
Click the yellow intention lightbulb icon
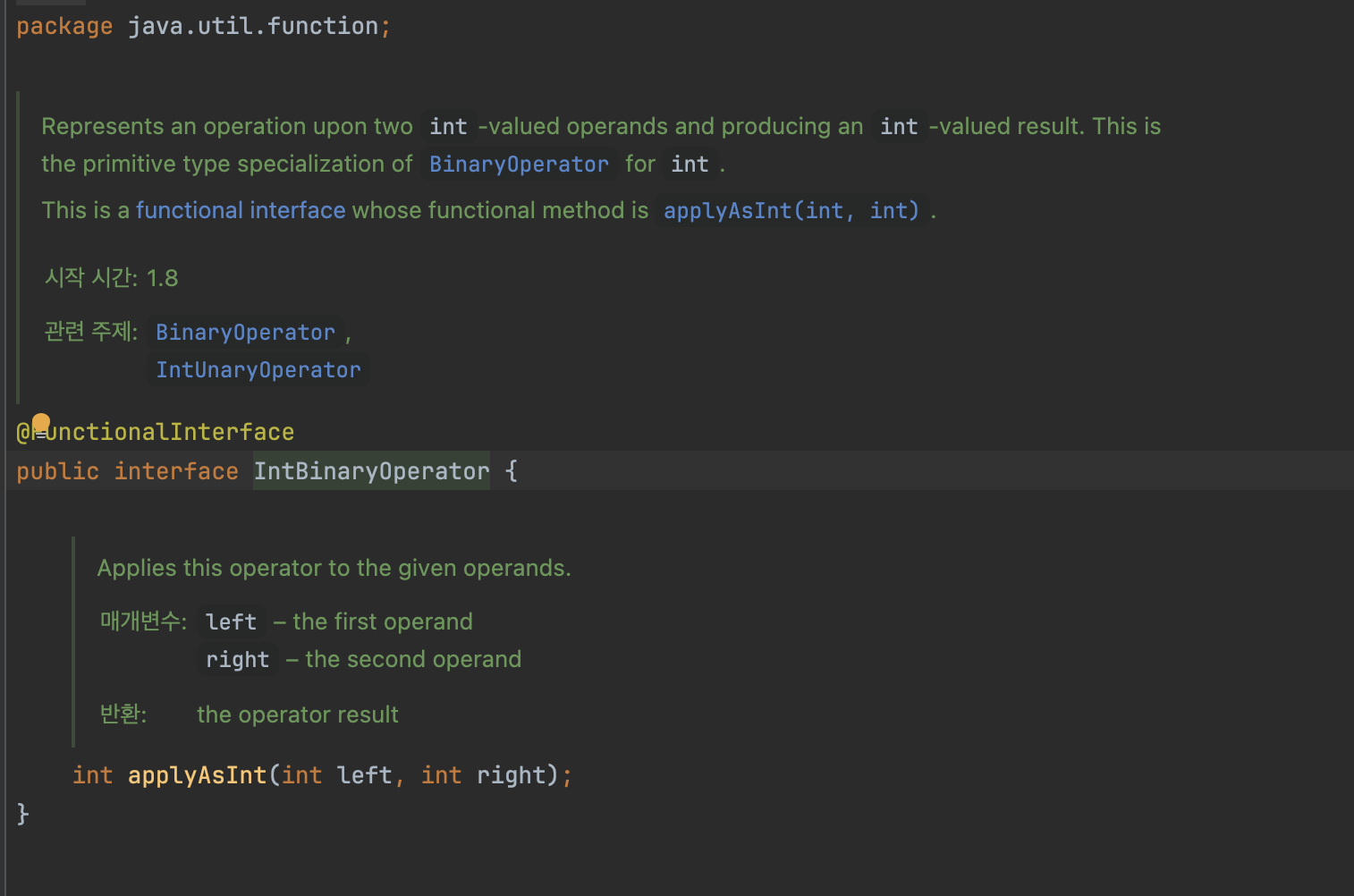click(x=41, y=424)
